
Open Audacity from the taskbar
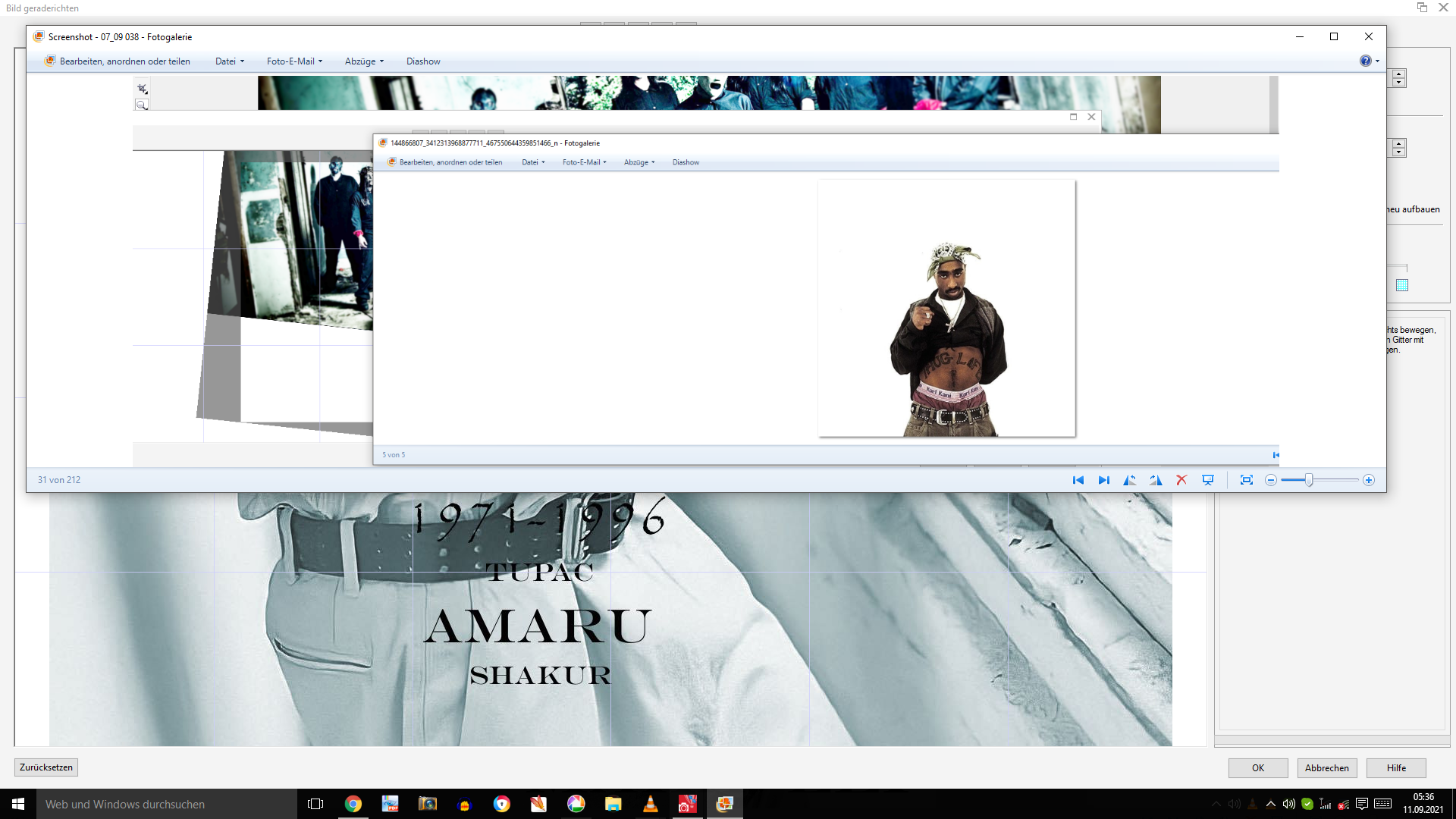465,804
